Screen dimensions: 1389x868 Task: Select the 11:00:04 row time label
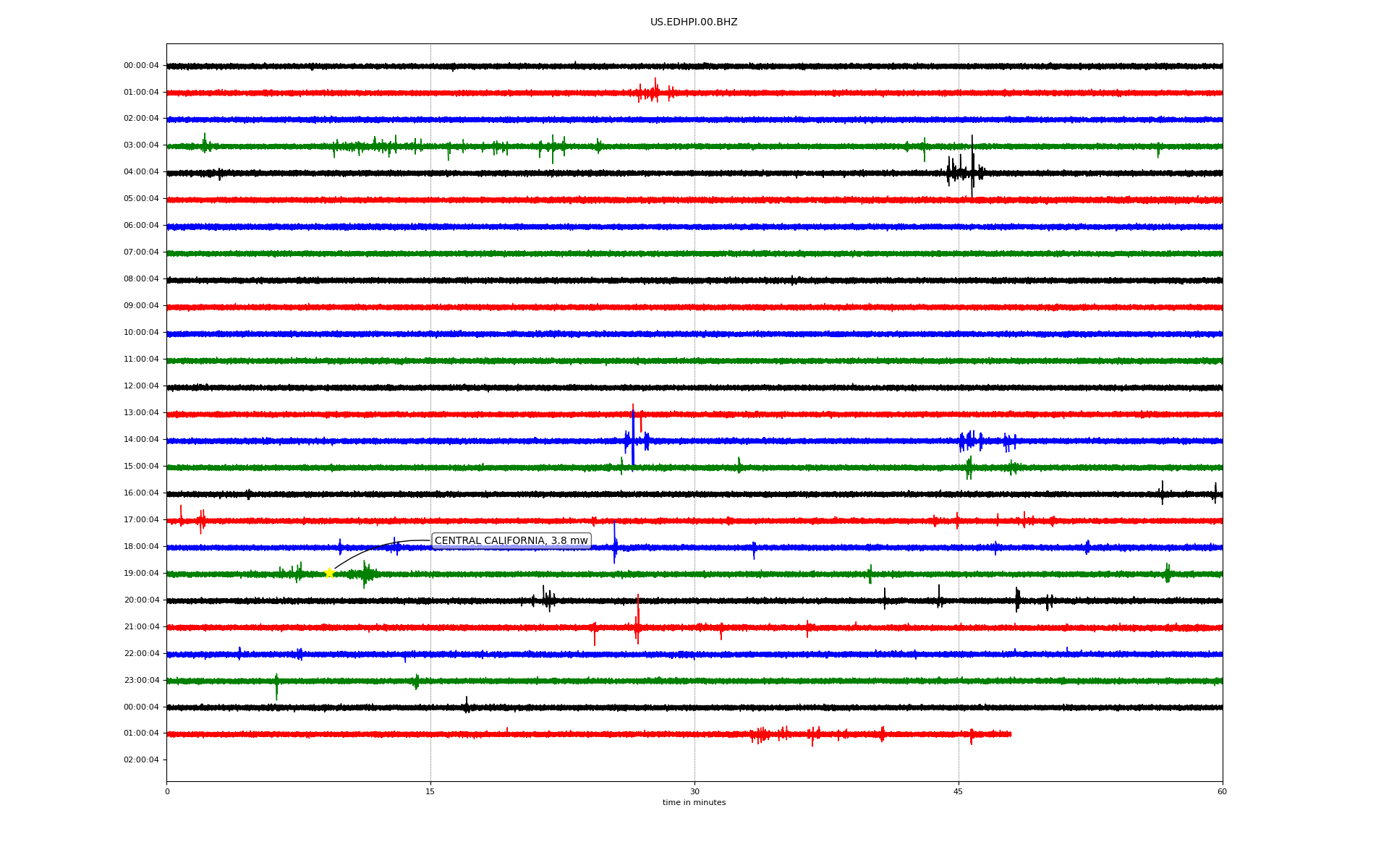coord(141,359)
